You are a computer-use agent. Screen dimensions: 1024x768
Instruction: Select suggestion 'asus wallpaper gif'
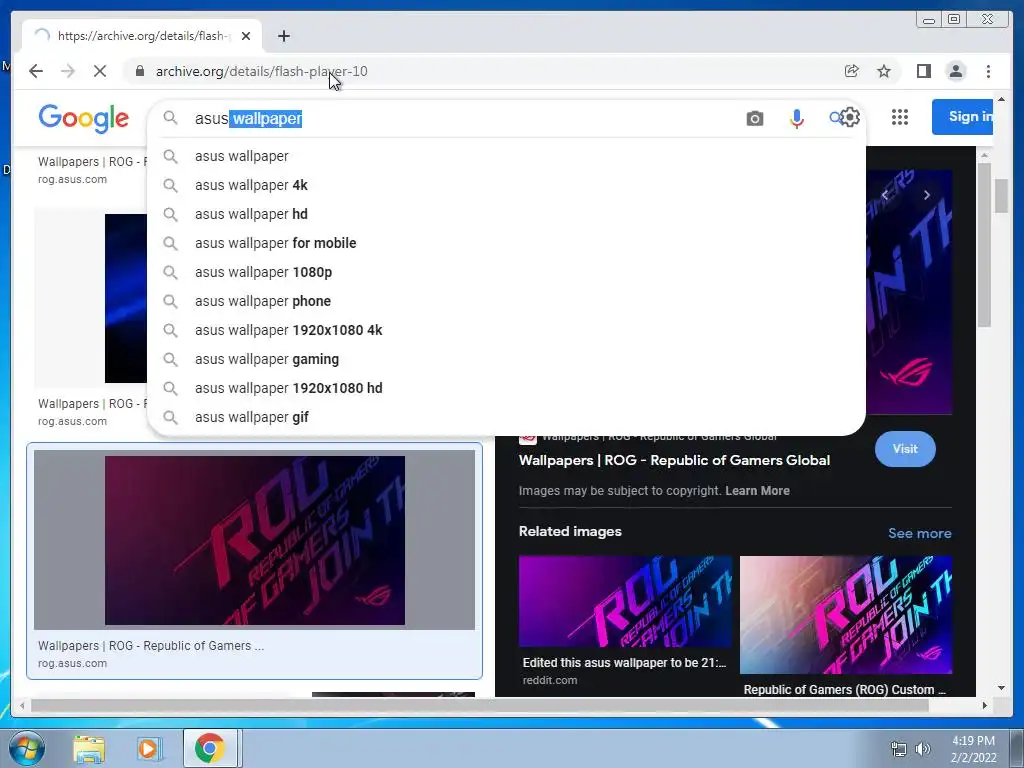(506, 417)
